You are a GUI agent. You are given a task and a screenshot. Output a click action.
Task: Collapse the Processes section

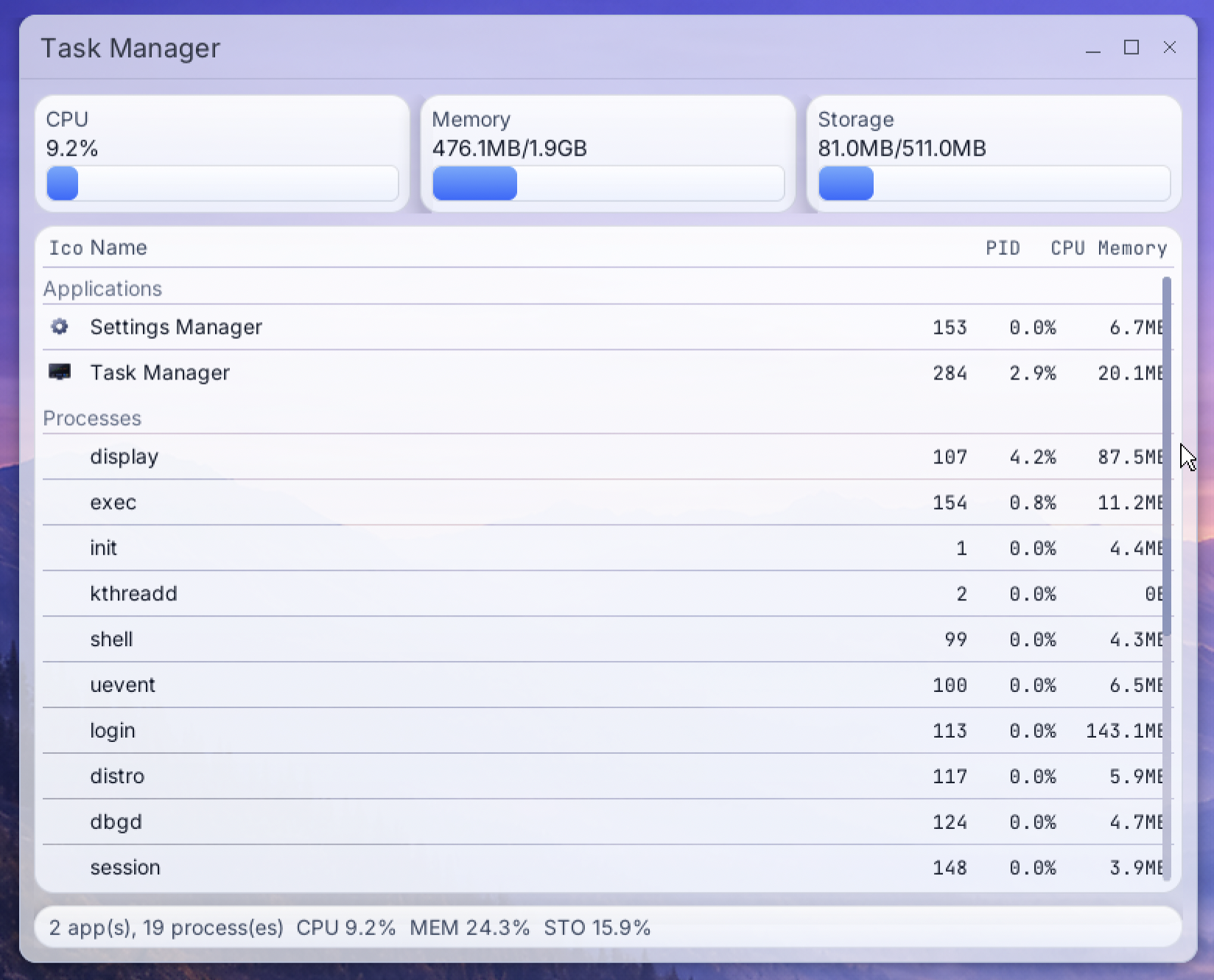[92, 418]
